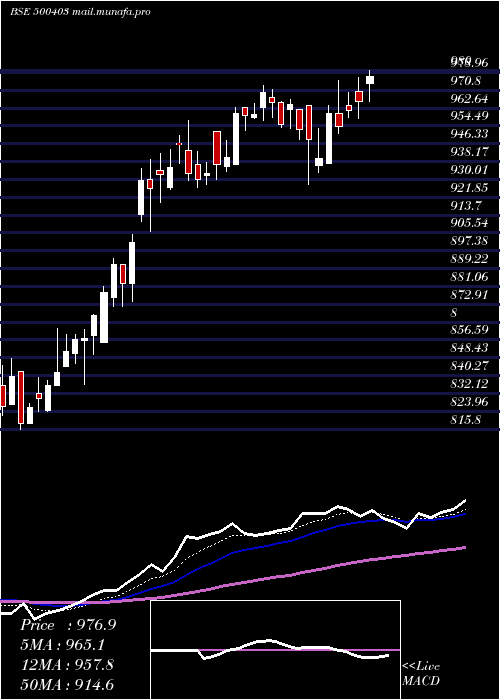Click the '<<Live MACD' label
Screen dimensions: 500x700
click(421, 673)
